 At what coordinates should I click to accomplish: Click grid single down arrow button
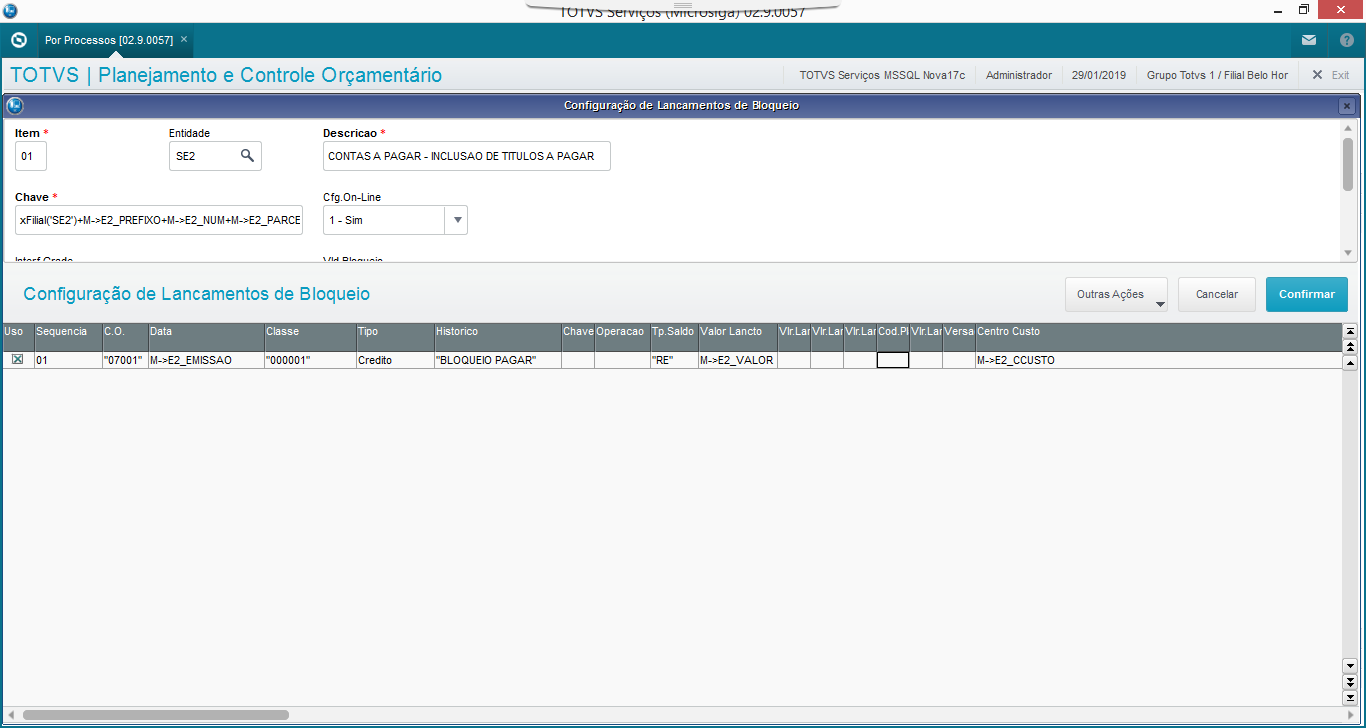[x=1350, y=665]
